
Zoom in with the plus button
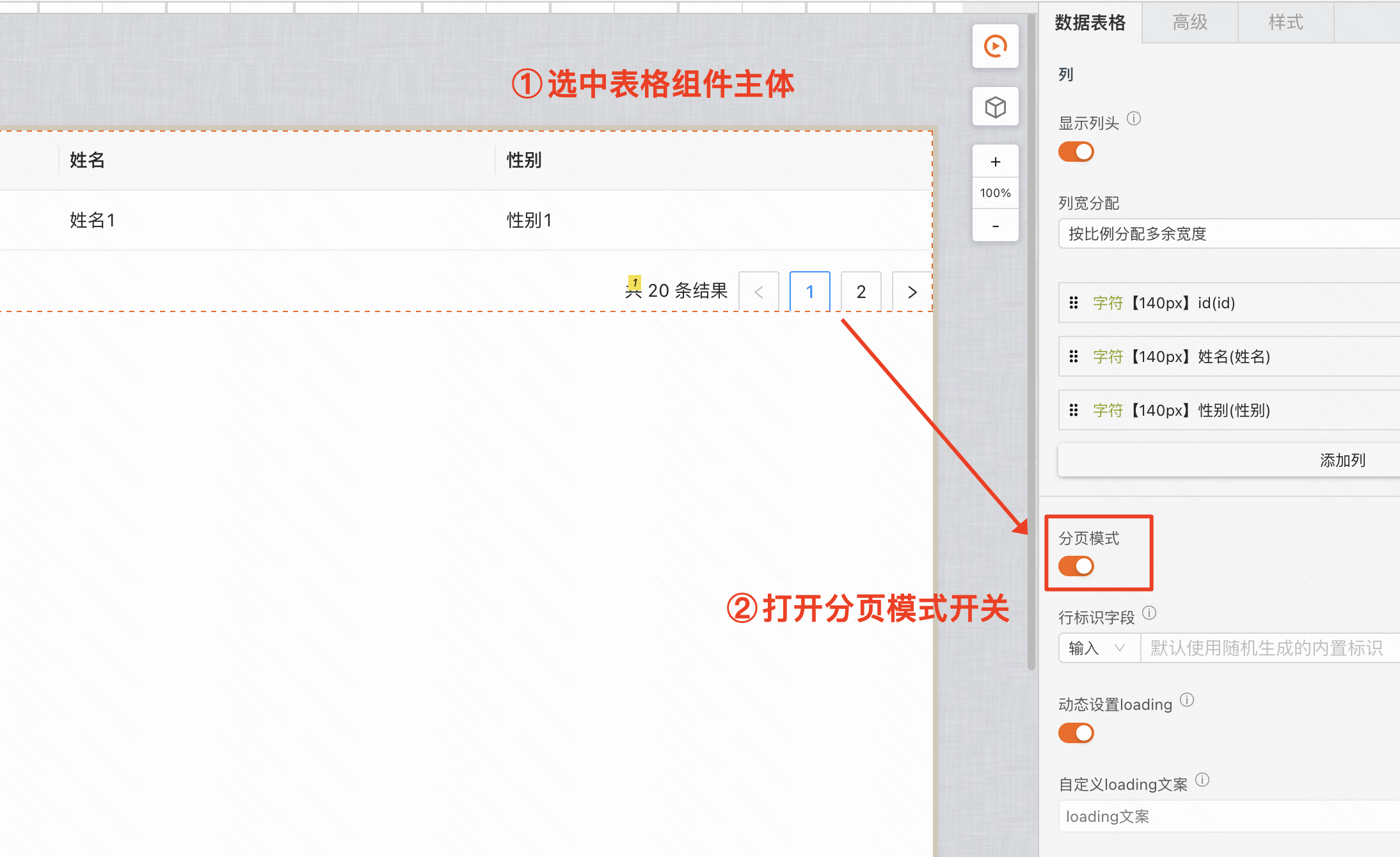[995, 162]
